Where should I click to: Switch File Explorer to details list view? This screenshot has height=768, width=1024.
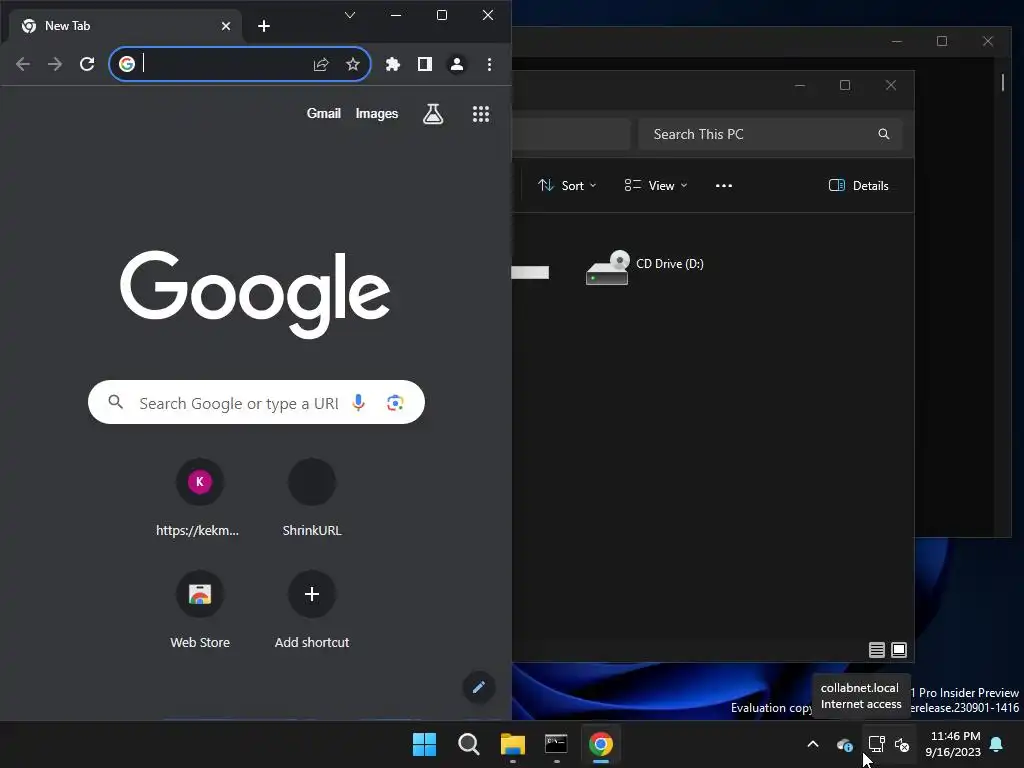[876, 650]
